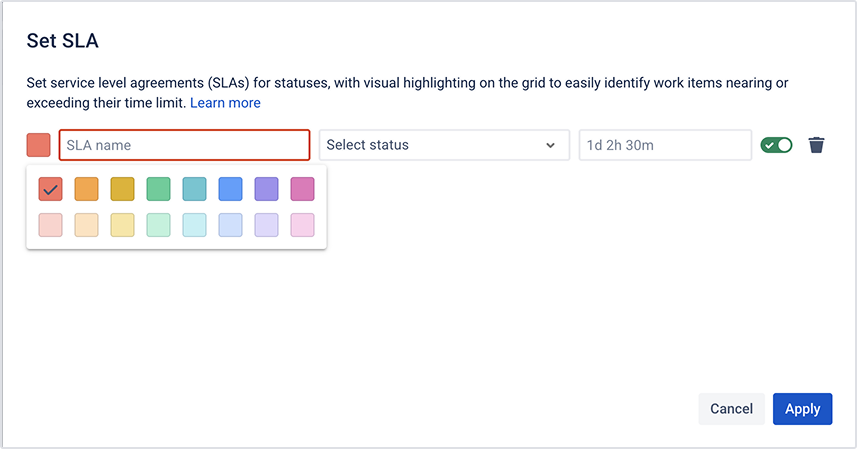The image size is (857, 449).
Task: Pick the pink color swatch
Action: tap(303, 189)
